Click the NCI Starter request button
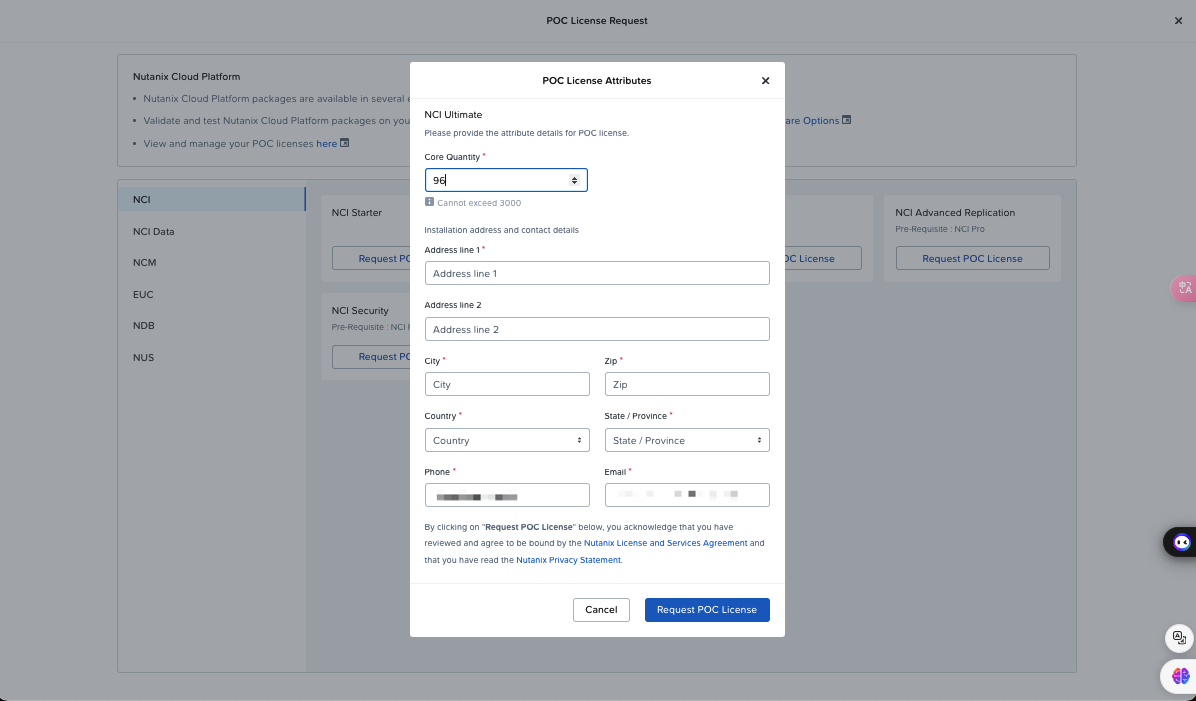This screenshot has height=701, width=1196. click(x=371, y=258)
